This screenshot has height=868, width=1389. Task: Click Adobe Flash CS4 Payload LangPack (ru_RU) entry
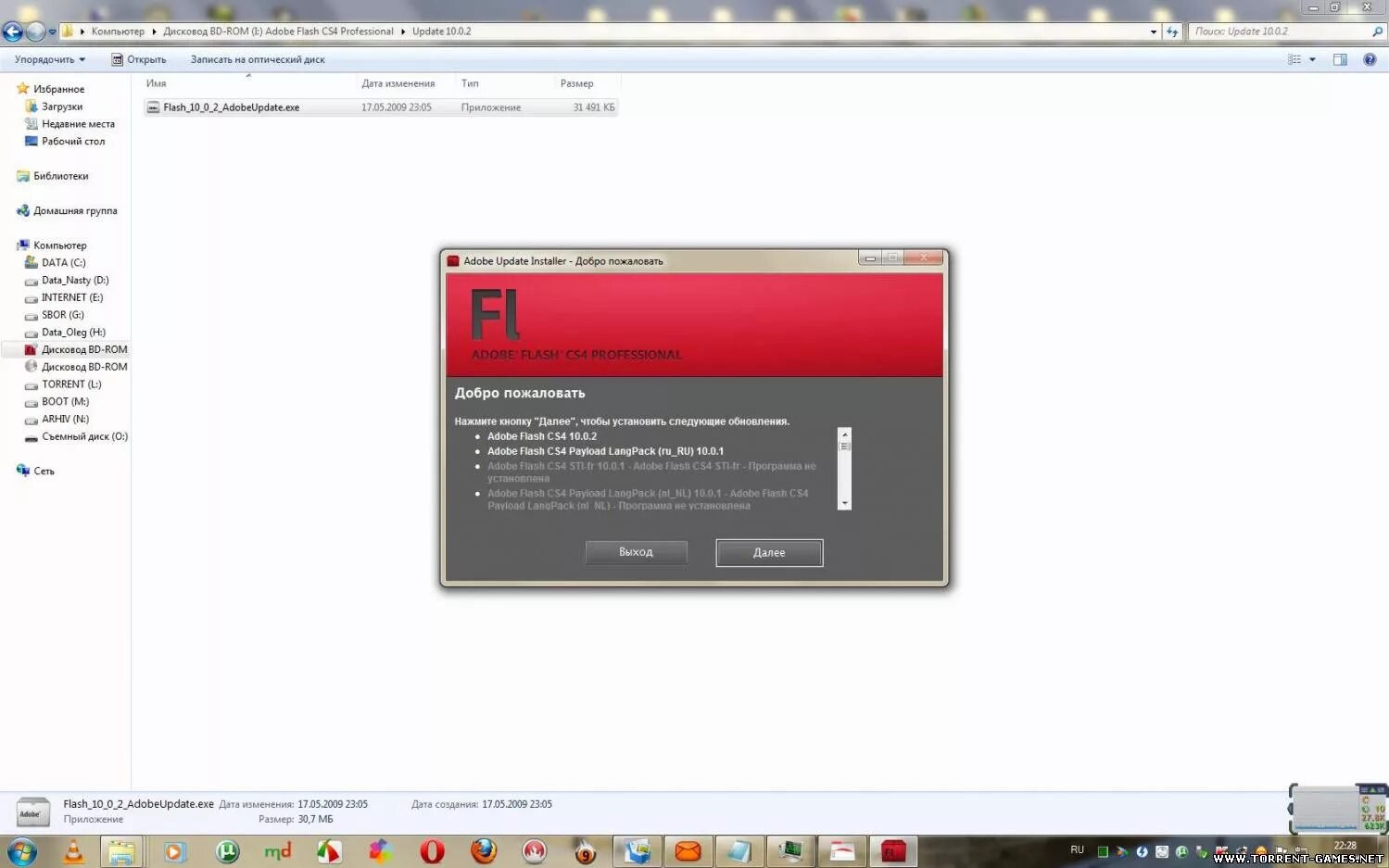tap(605, 451)
